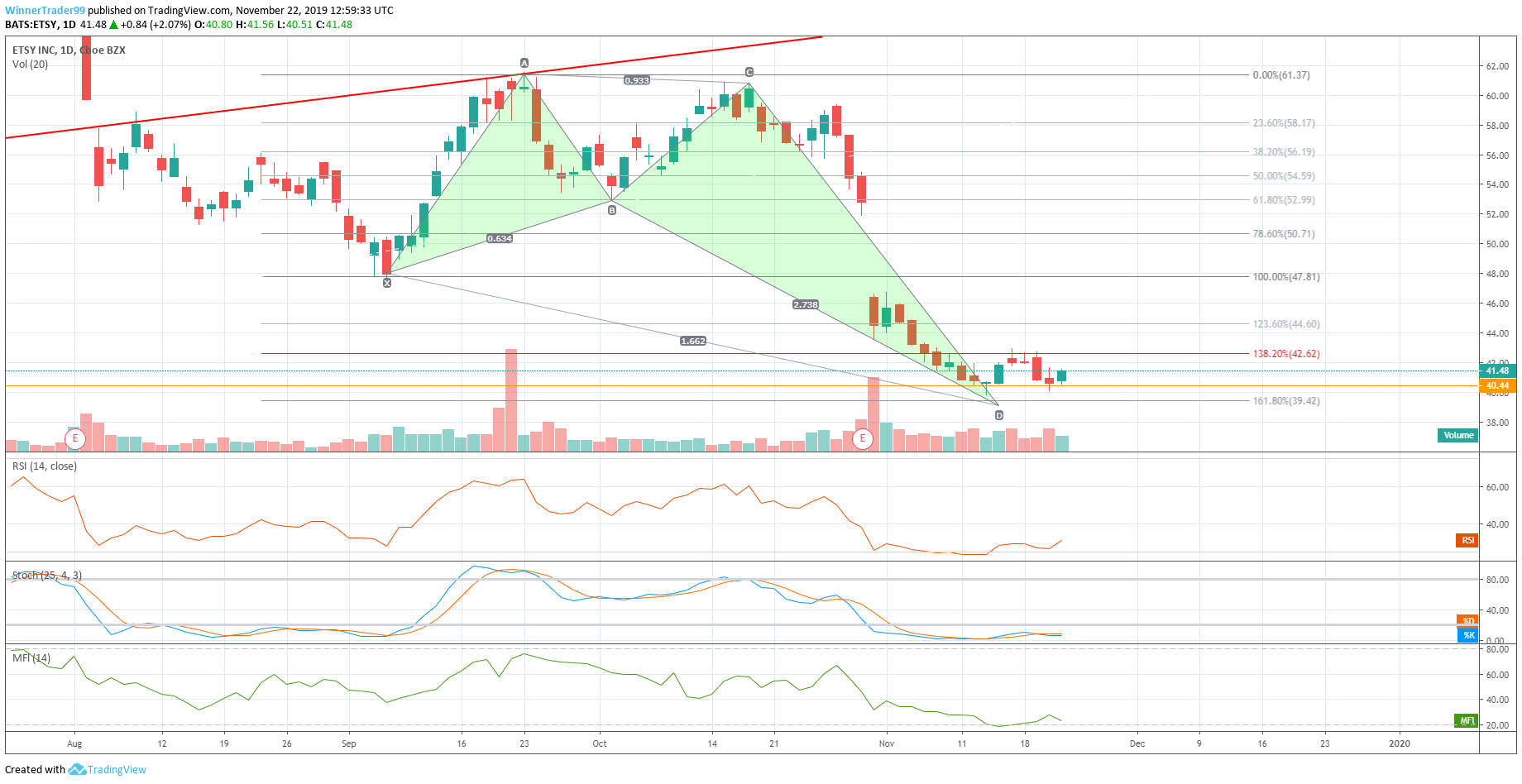Image resolution: width=1522 pixels, height=784 pixels.
Task: Click the %K stochastic tag
Action: (x=1467, y=635)
